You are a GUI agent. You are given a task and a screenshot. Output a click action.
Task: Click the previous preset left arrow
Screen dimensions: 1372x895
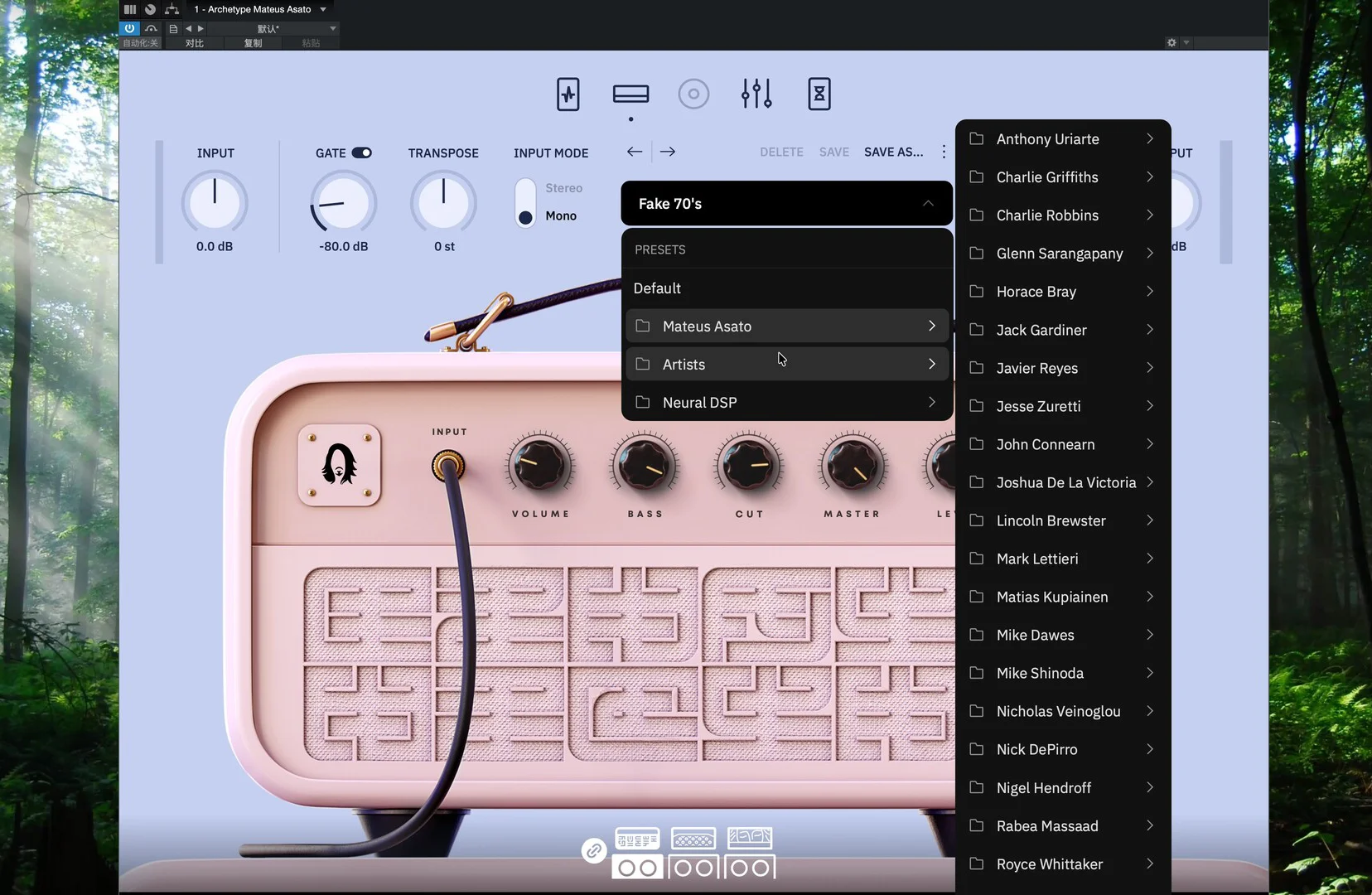(635, 152)
